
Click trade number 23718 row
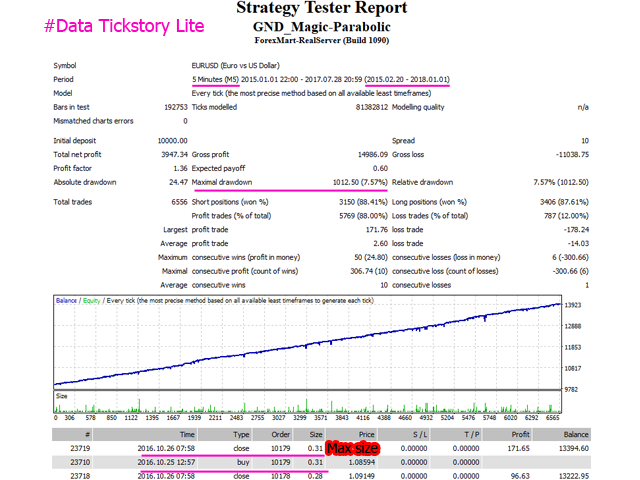80,476
